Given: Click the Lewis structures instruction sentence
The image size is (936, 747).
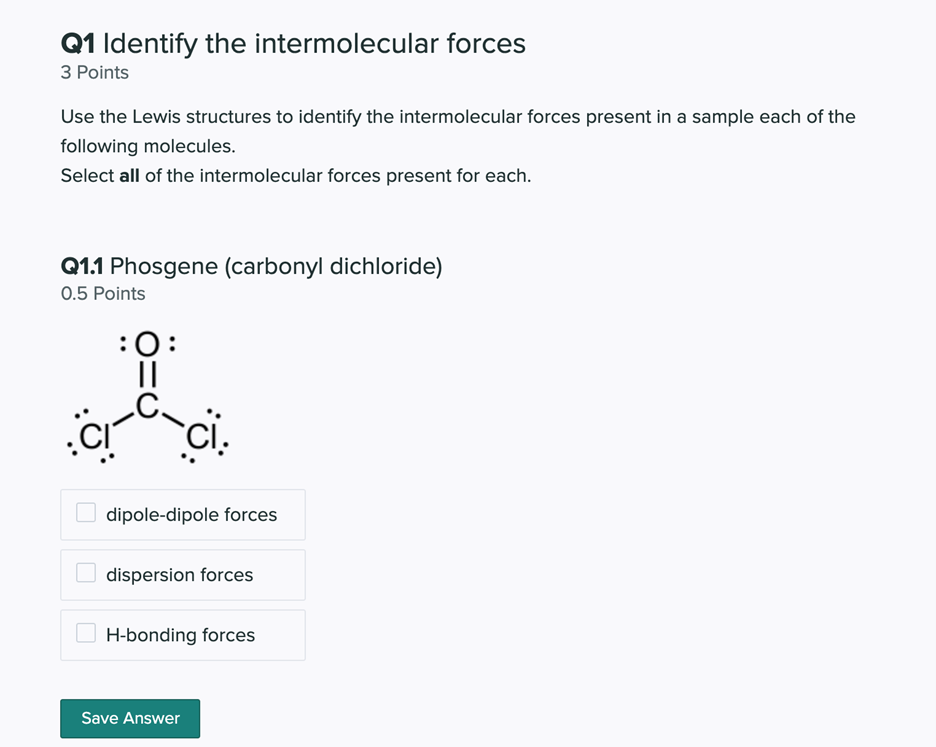Looking at the screenshot, I should pos(457,116).
